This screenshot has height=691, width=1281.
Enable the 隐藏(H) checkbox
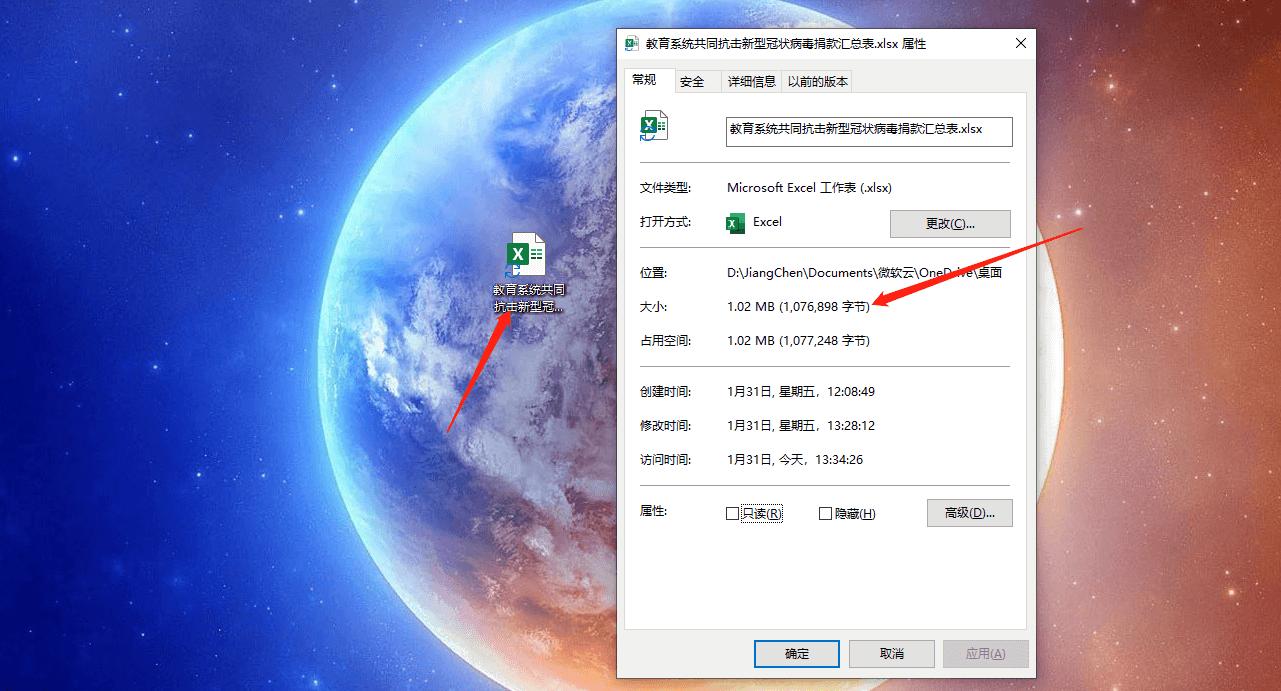click(825, 512)
